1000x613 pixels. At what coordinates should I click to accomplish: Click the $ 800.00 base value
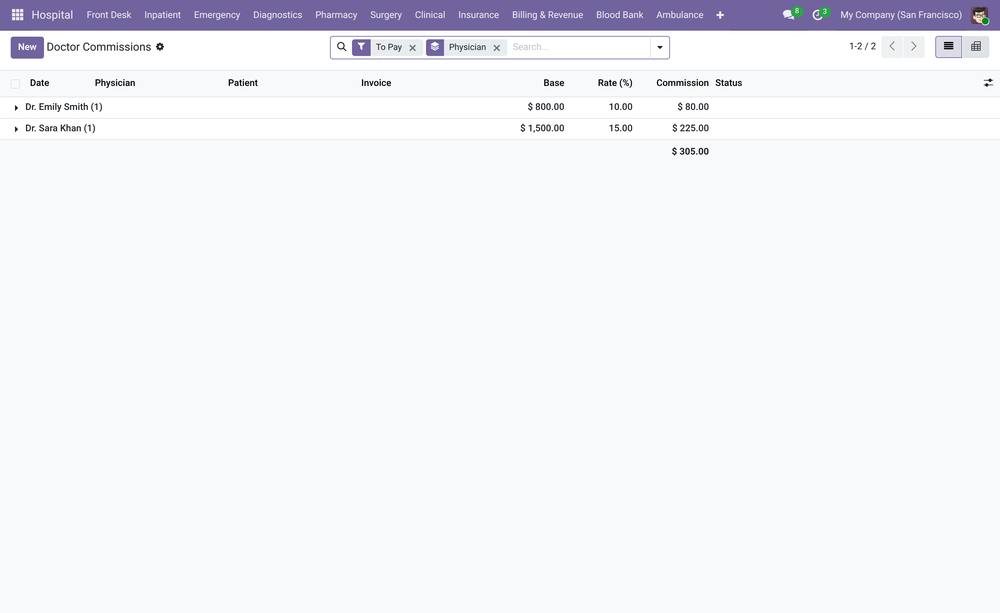tap(546, 107)
